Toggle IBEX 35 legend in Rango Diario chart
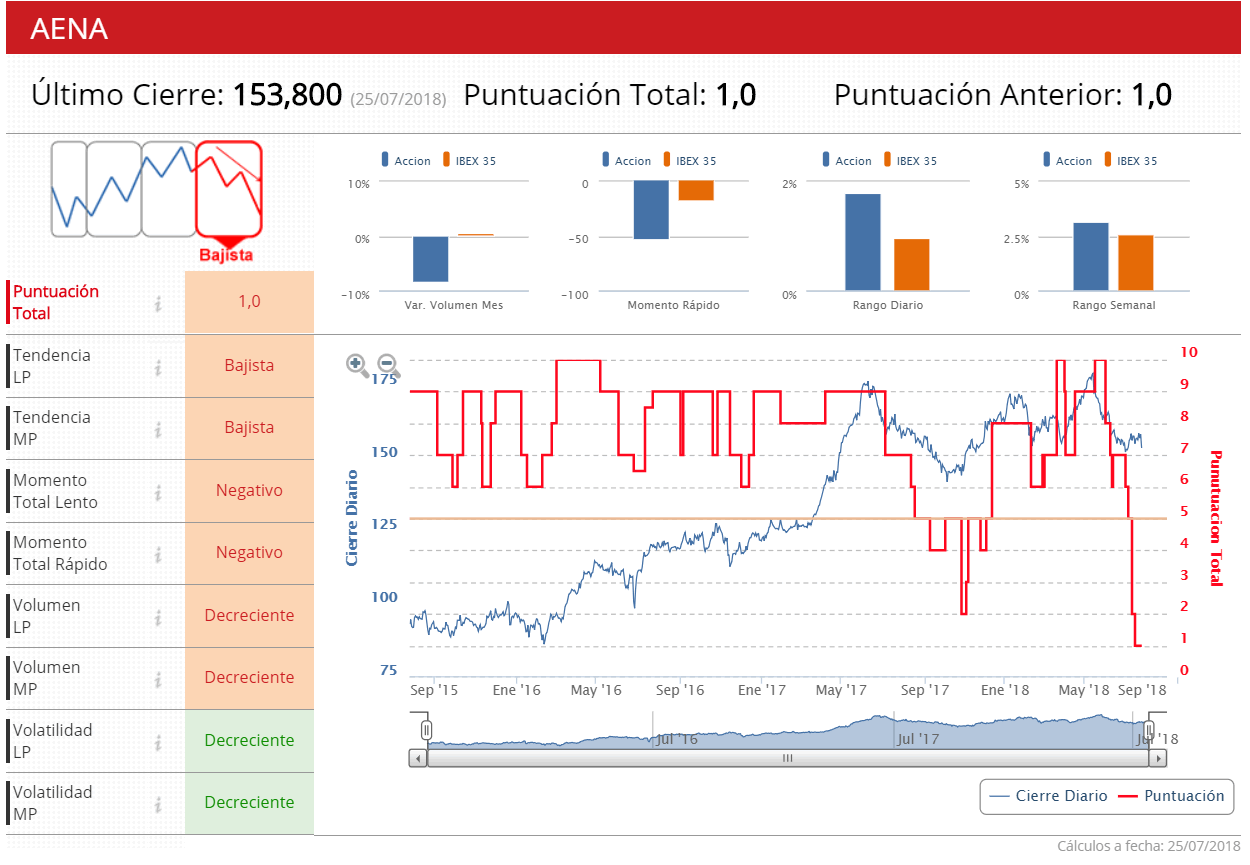1250x865 pixels. coord(910,160)
